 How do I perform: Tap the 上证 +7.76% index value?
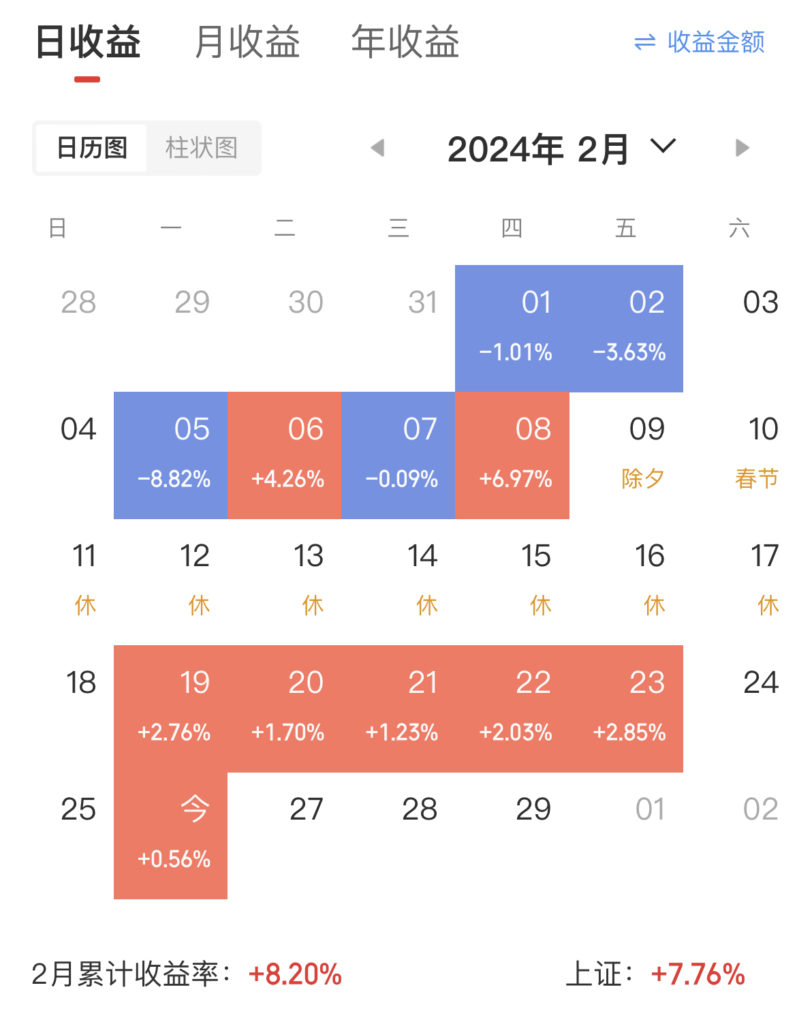[698, 974]
